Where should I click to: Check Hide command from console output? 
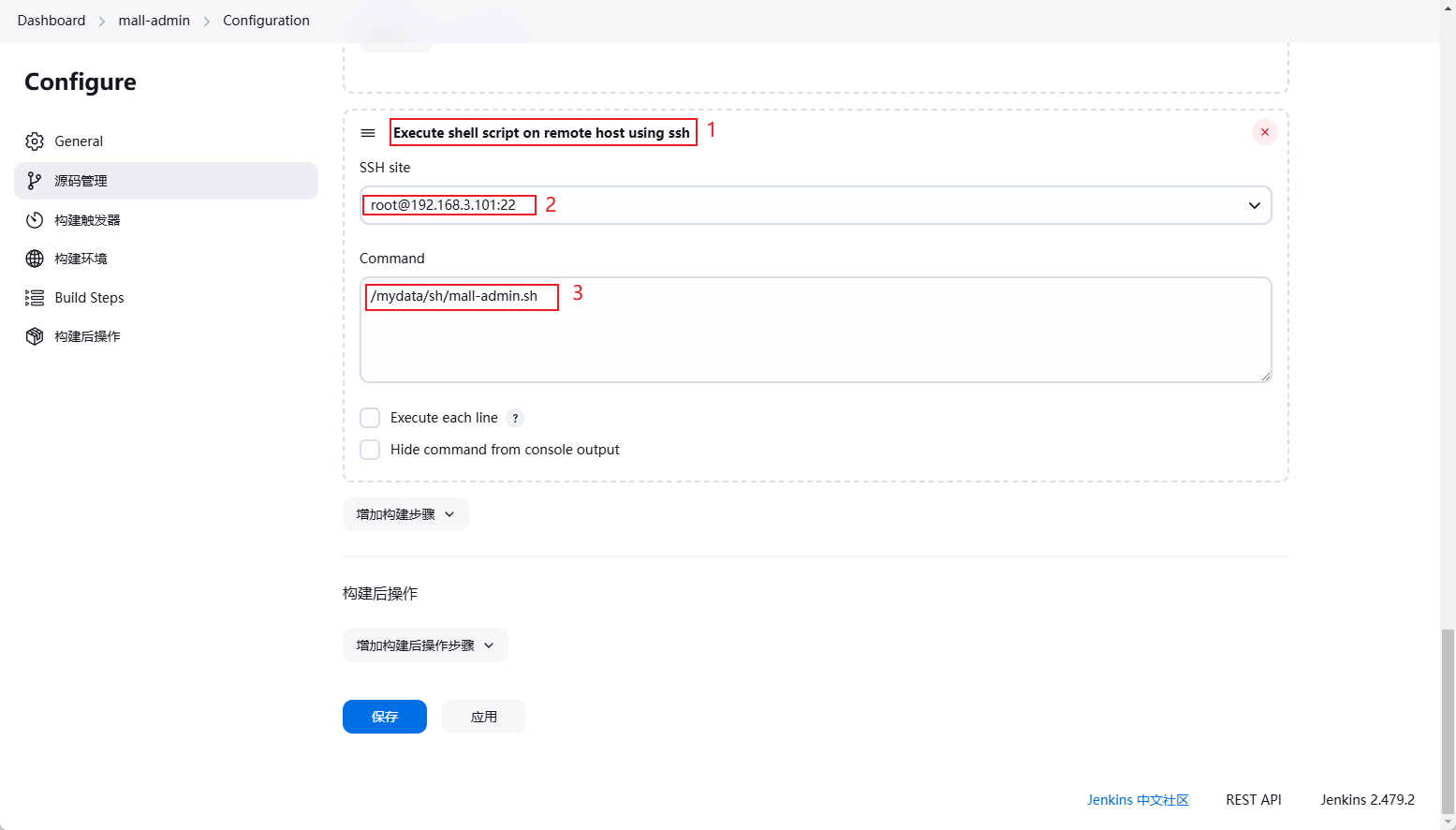[x=371, y=450]
